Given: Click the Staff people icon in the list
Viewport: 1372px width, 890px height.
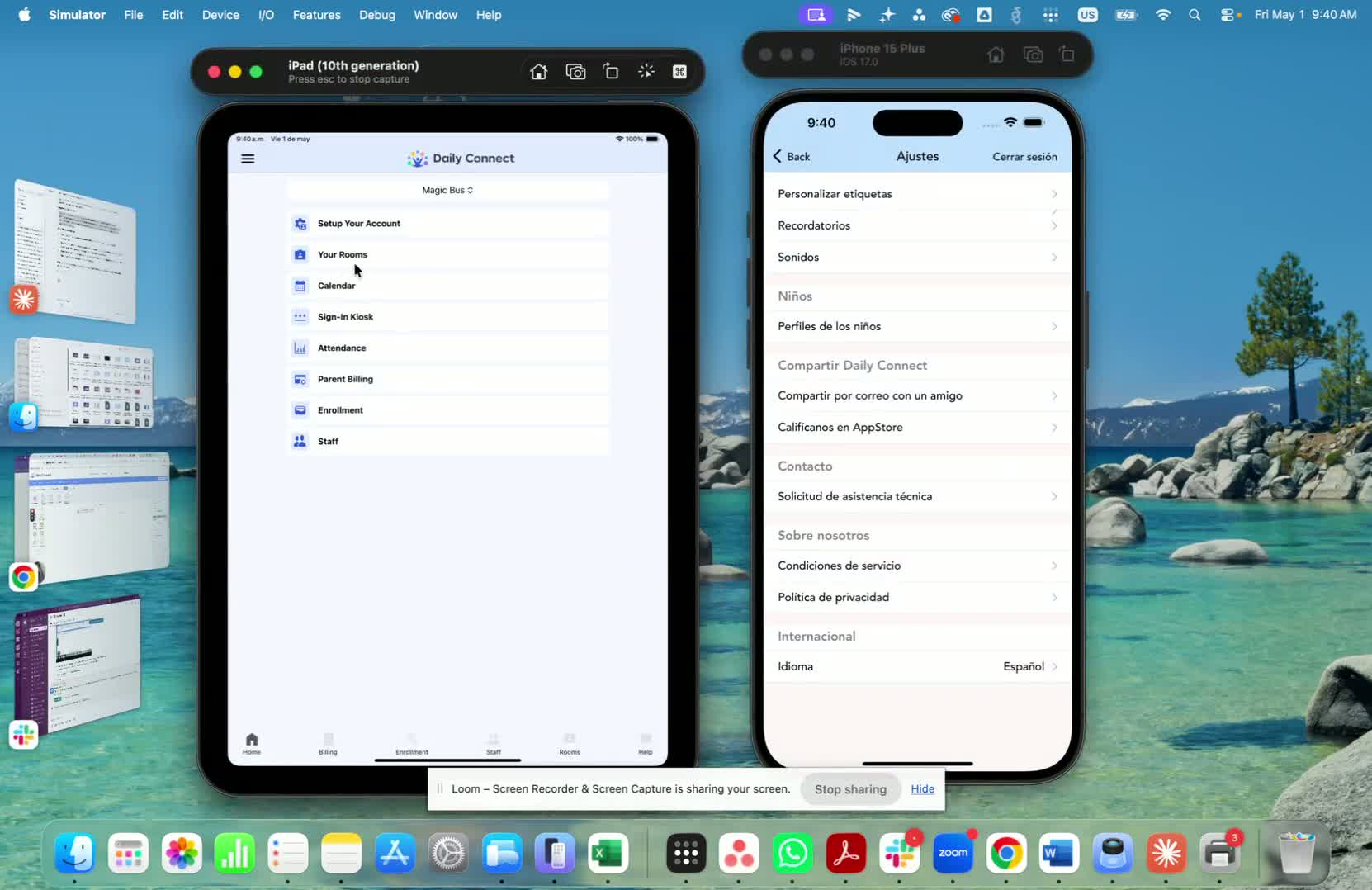Looking at the screenshot, I should pos(300,442).
